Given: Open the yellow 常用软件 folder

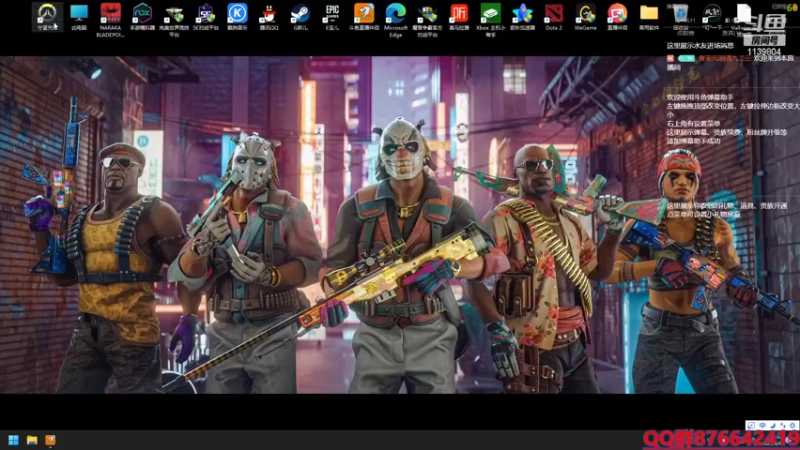Looking at the screenshot, I should click(x=649, y=16).
